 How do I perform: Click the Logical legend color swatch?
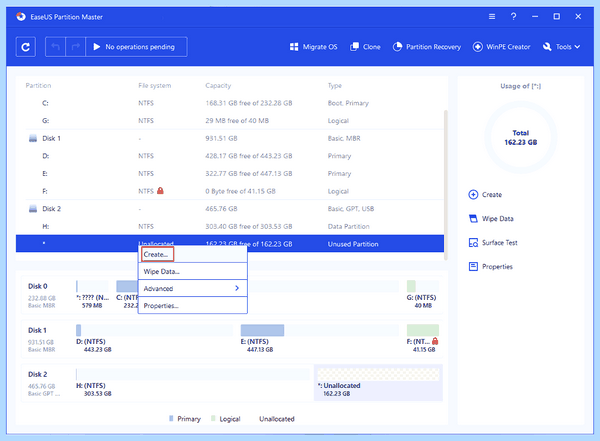tap(213, 418)
